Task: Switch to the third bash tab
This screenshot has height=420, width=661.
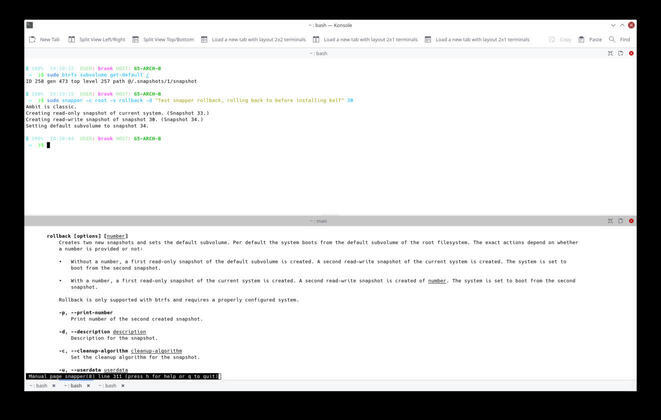Action: point(107,386)
